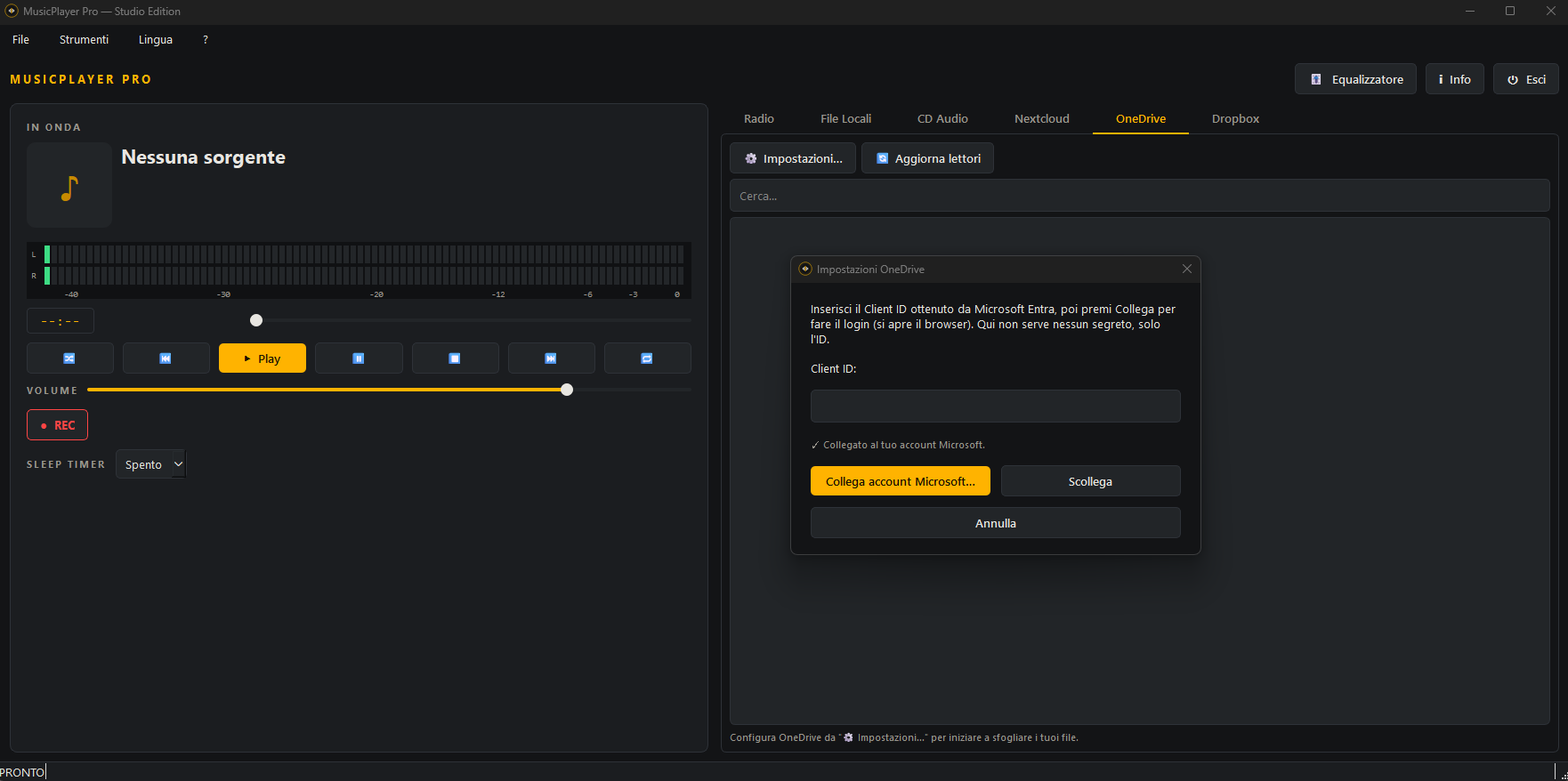Switch to the Nextcloud tab
The width and height of the screenshot is (1568, 781).
1042,118
